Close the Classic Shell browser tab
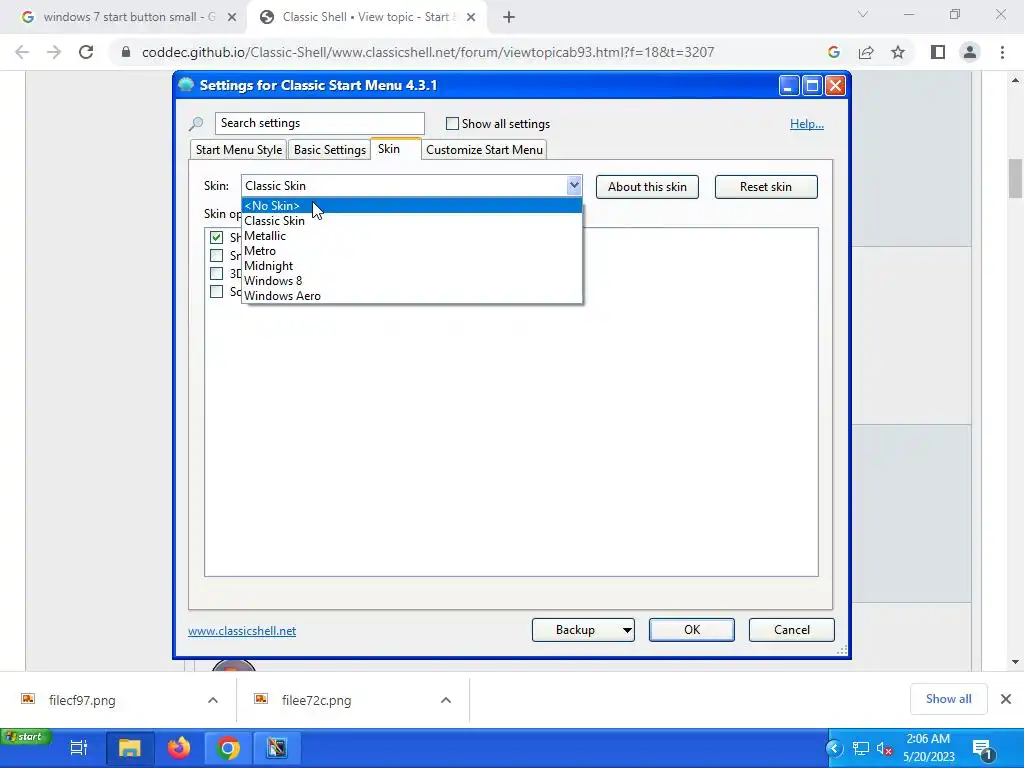The image size is (1024, 768). (471, 18)
